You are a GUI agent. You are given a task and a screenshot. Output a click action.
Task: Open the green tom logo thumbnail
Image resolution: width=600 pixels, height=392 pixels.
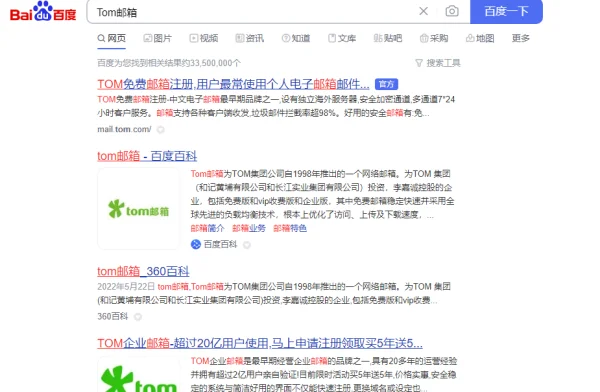(x=139, y=374)
